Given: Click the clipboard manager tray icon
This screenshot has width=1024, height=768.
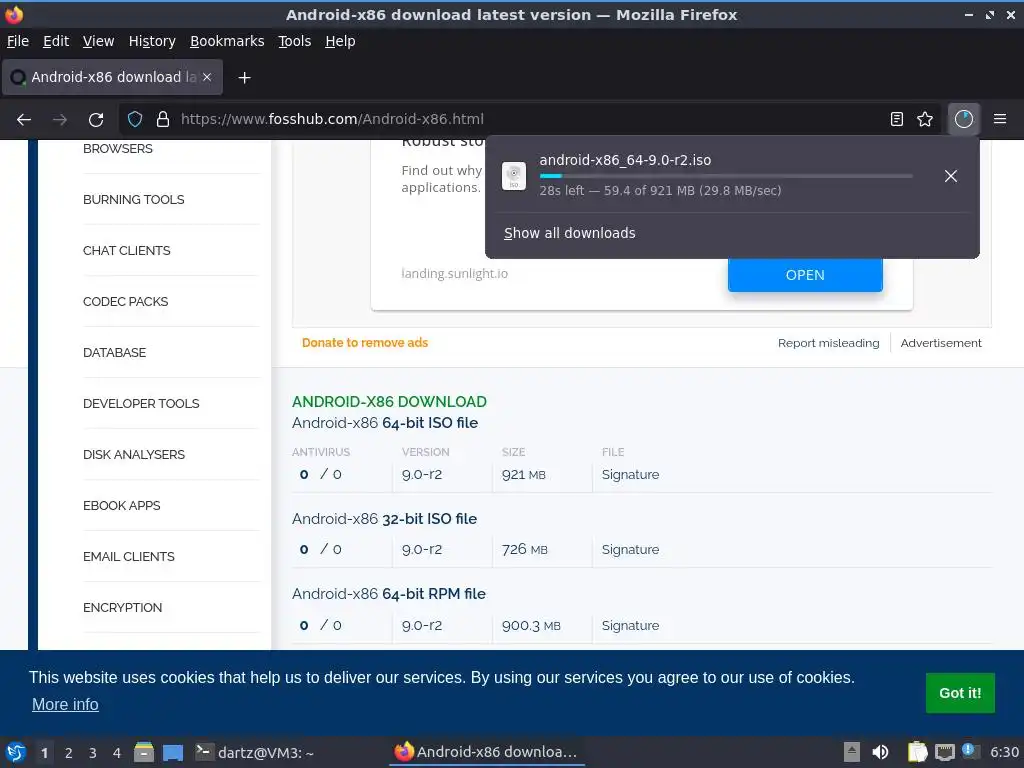Looking at the screenshot, I should 917,752.
